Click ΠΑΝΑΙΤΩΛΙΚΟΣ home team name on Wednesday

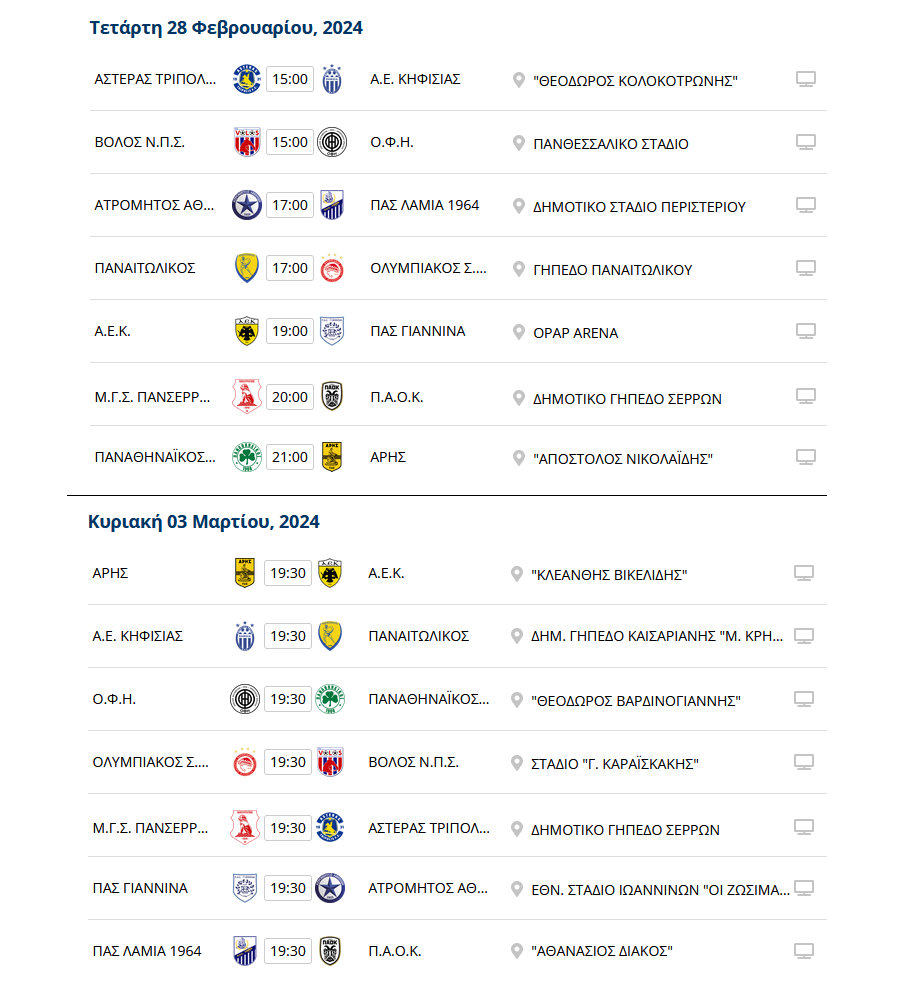pyautogui.click(x=145, y=268)
